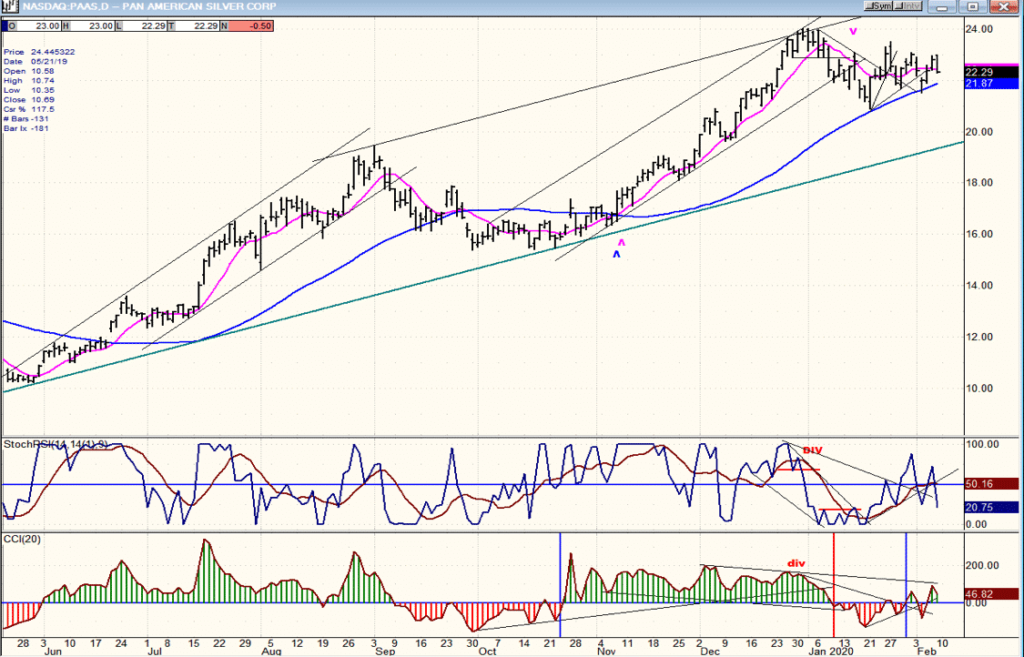Viewport: 1024px width, 657px height.
Task: Click the chart window icon in title bar
Action: [9, 7]
